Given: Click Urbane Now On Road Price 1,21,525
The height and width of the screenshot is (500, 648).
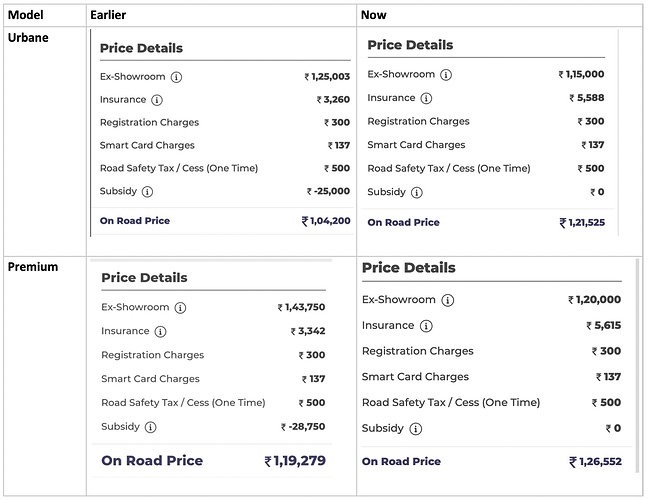Looking at the screenshot, I should tap(582, 223).
